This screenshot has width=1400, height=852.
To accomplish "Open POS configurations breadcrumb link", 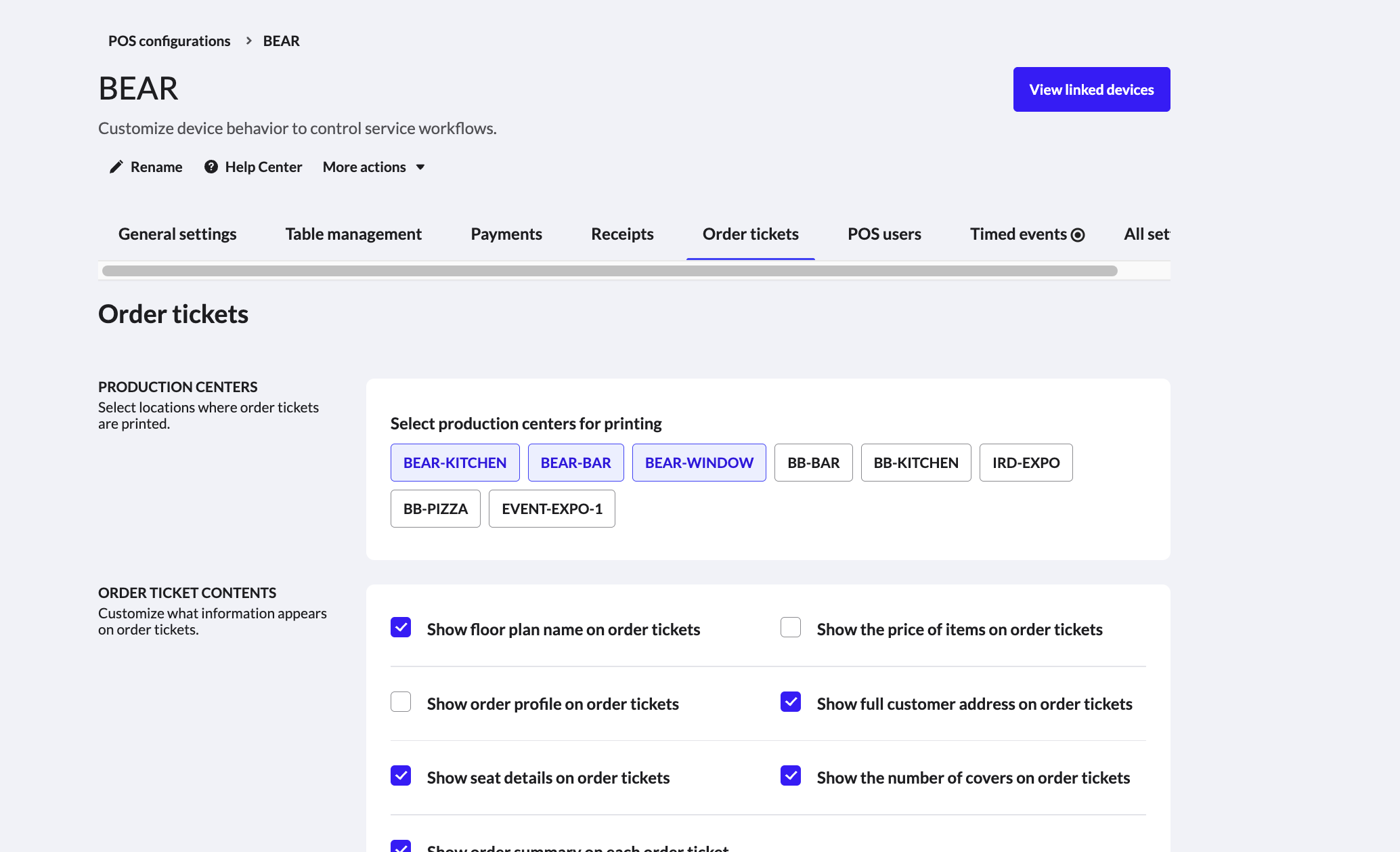I will pyautogui.click(x=169, y=41).
